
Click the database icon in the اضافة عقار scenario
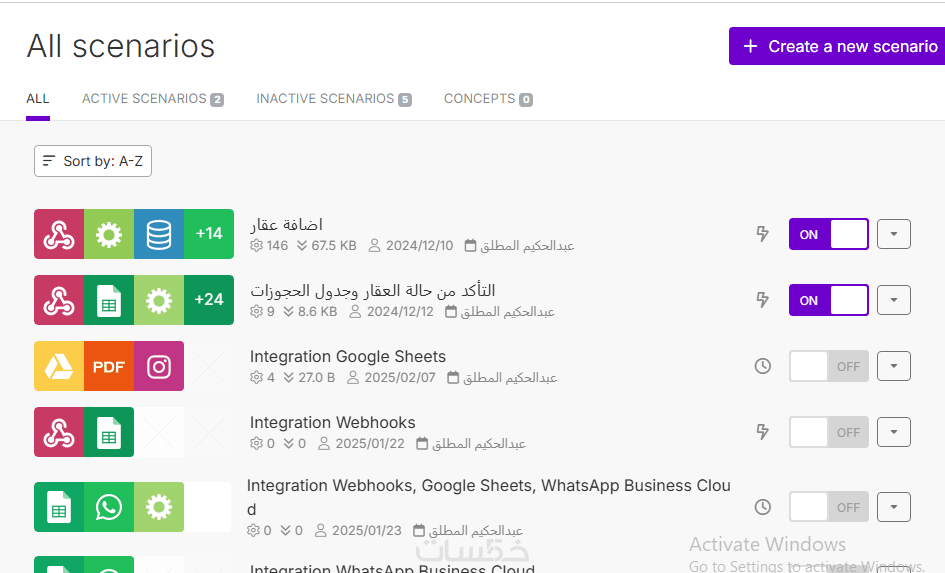pos(159,234)
